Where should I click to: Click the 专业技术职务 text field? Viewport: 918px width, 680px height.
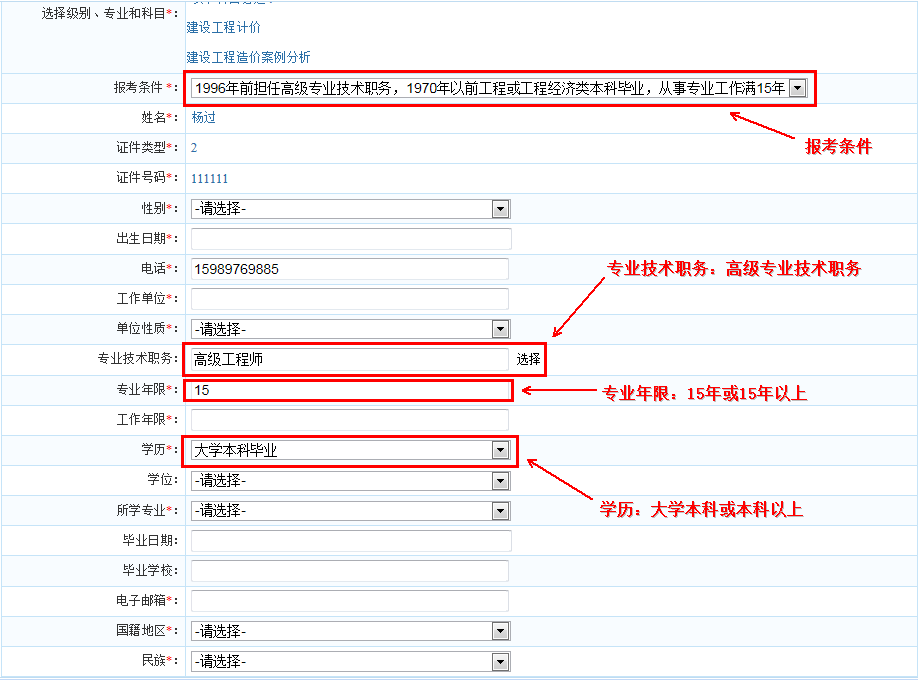click(349, 359)
